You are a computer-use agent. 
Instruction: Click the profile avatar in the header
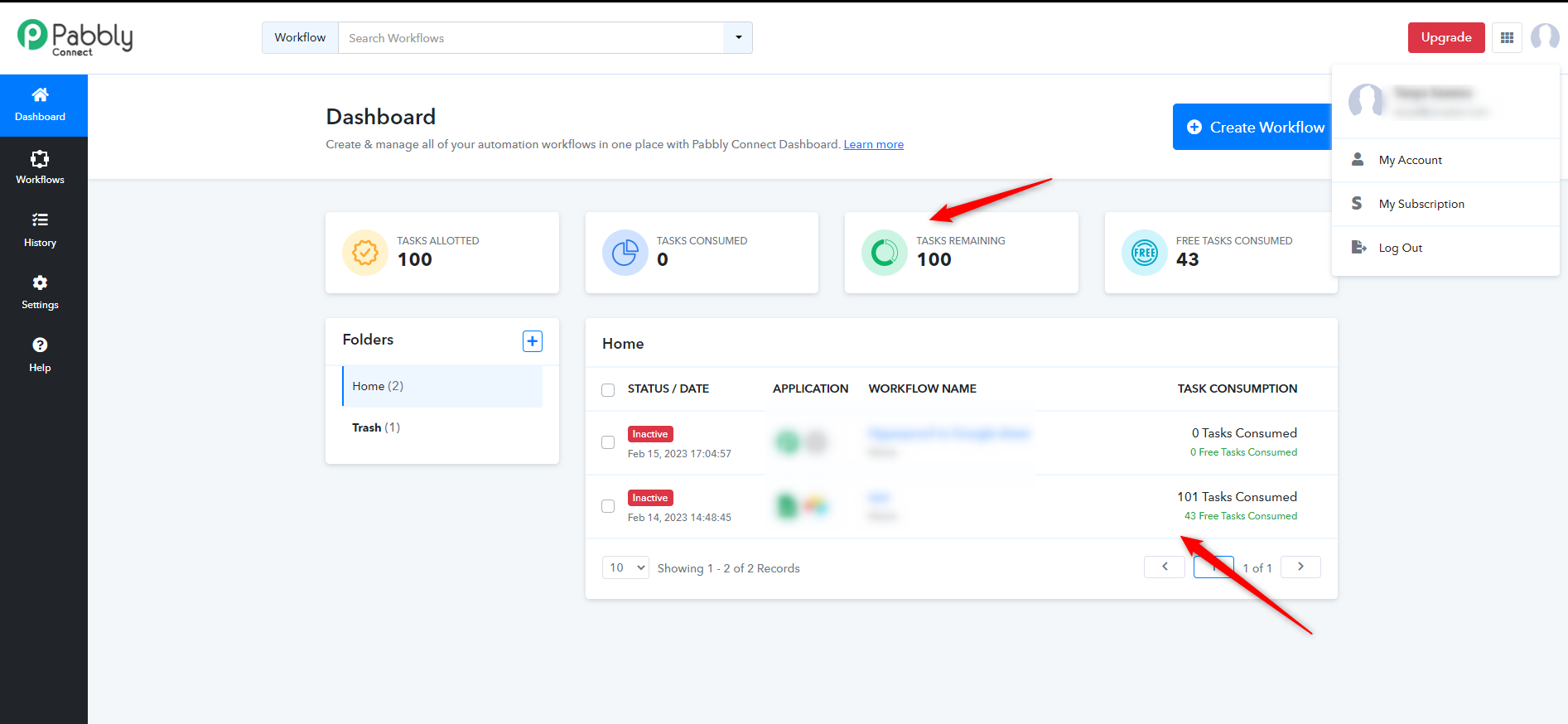[x=1545, y=37]
